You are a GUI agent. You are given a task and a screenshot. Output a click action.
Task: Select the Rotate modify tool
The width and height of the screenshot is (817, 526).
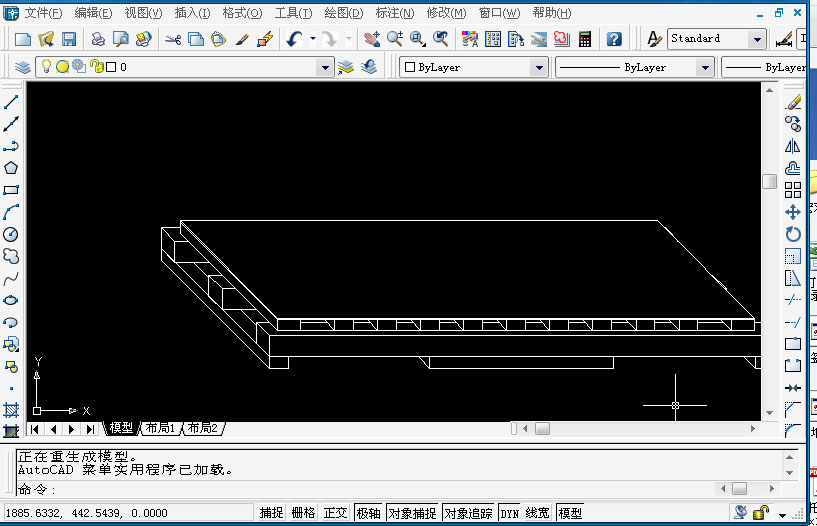(x=793, y=234)
